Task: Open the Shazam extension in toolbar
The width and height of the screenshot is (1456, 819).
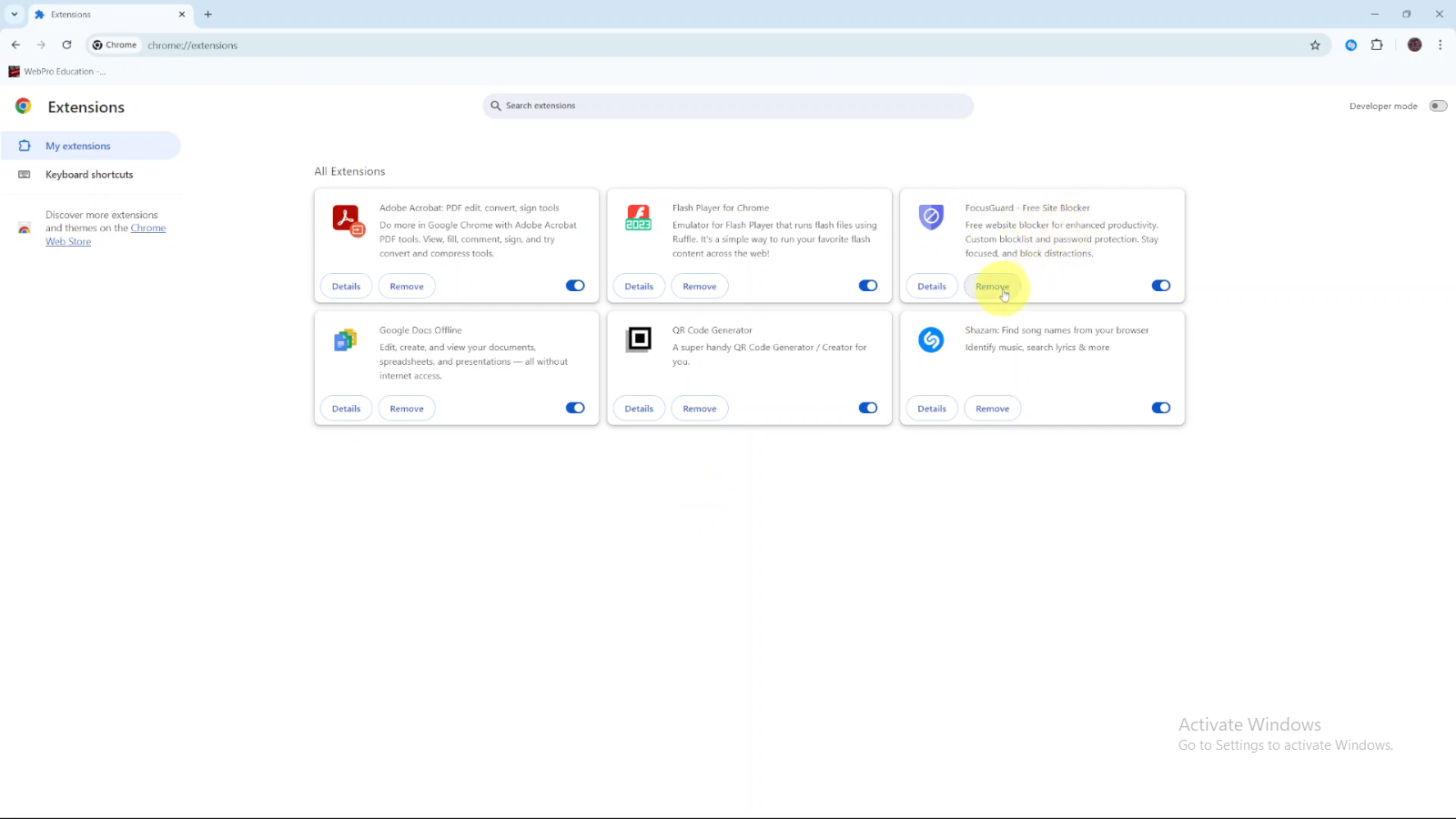Action: pyautogui.click(x=1351, y=45)
